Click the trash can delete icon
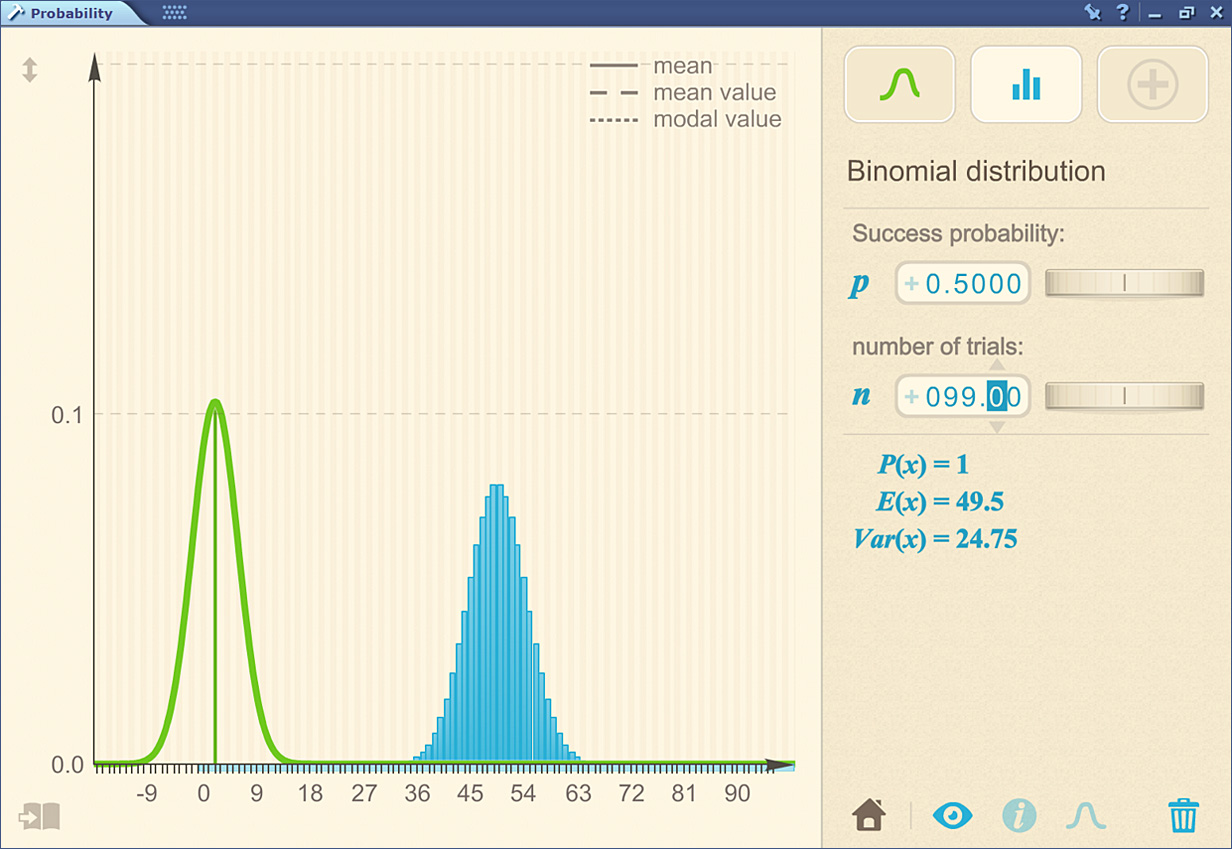This screenshot has width=1232, height=849. click(1183, 815)
